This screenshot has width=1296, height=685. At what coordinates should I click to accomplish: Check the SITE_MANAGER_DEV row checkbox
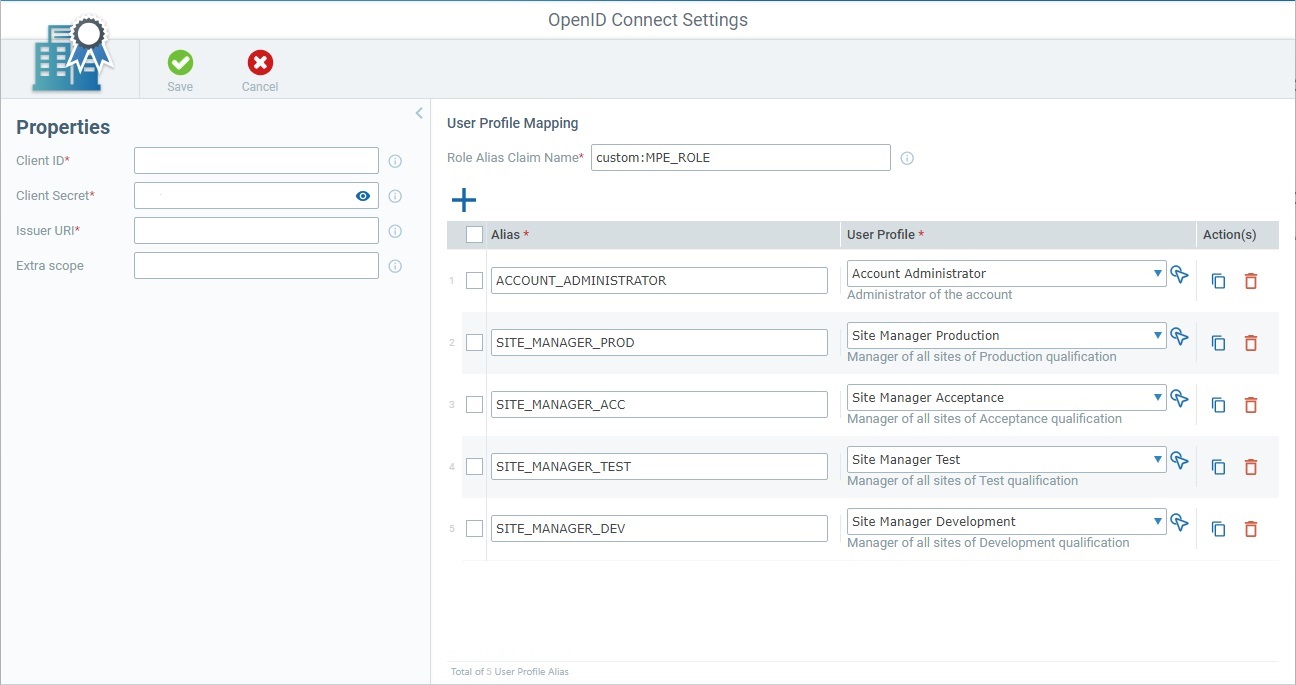[475, 529]
